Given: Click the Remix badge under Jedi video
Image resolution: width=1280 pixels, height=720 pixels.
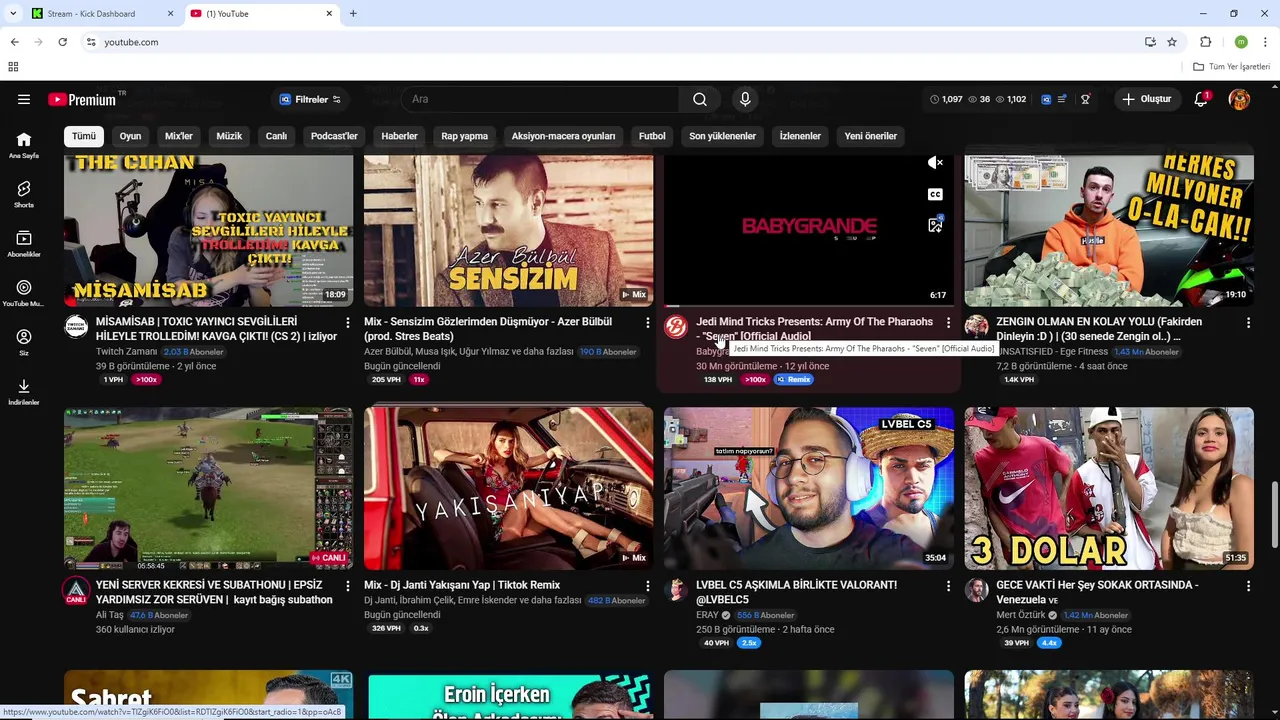Looking at the screenshot, I should pos(794,380).
